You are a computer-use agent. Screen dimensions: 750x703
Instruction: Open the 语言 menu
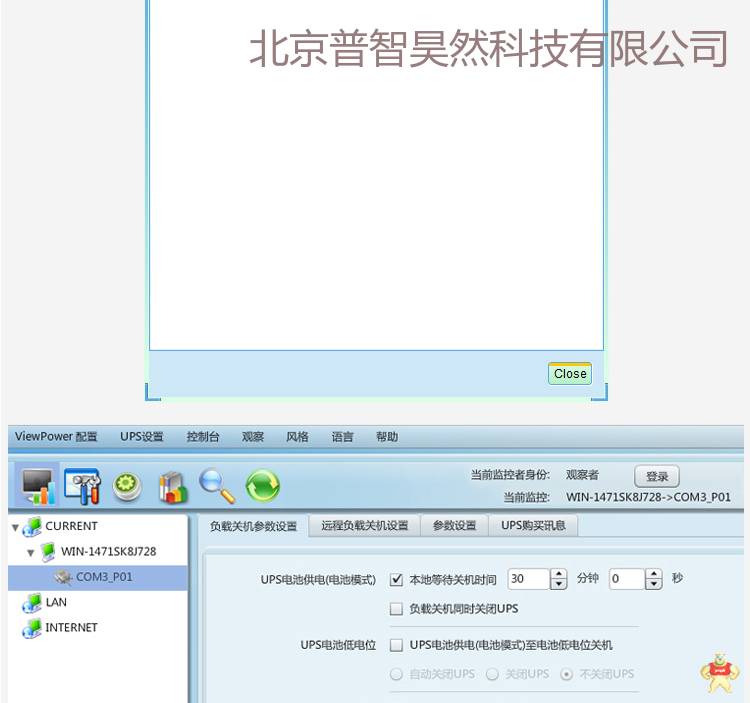tap(342, 436)
